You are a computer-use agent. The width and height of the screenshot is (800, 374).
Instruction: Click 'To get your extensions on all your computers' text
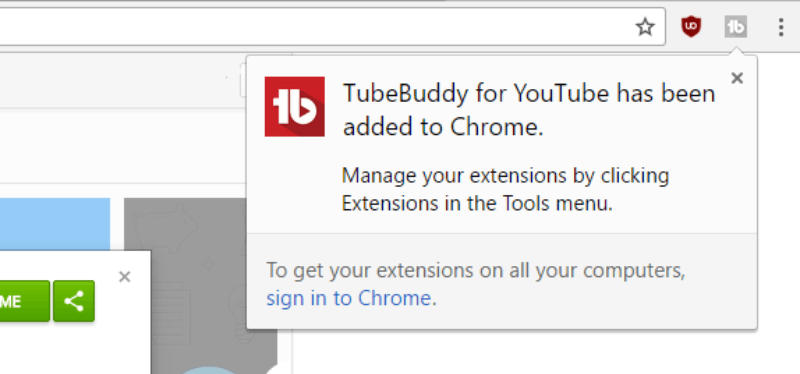point(476,270)
